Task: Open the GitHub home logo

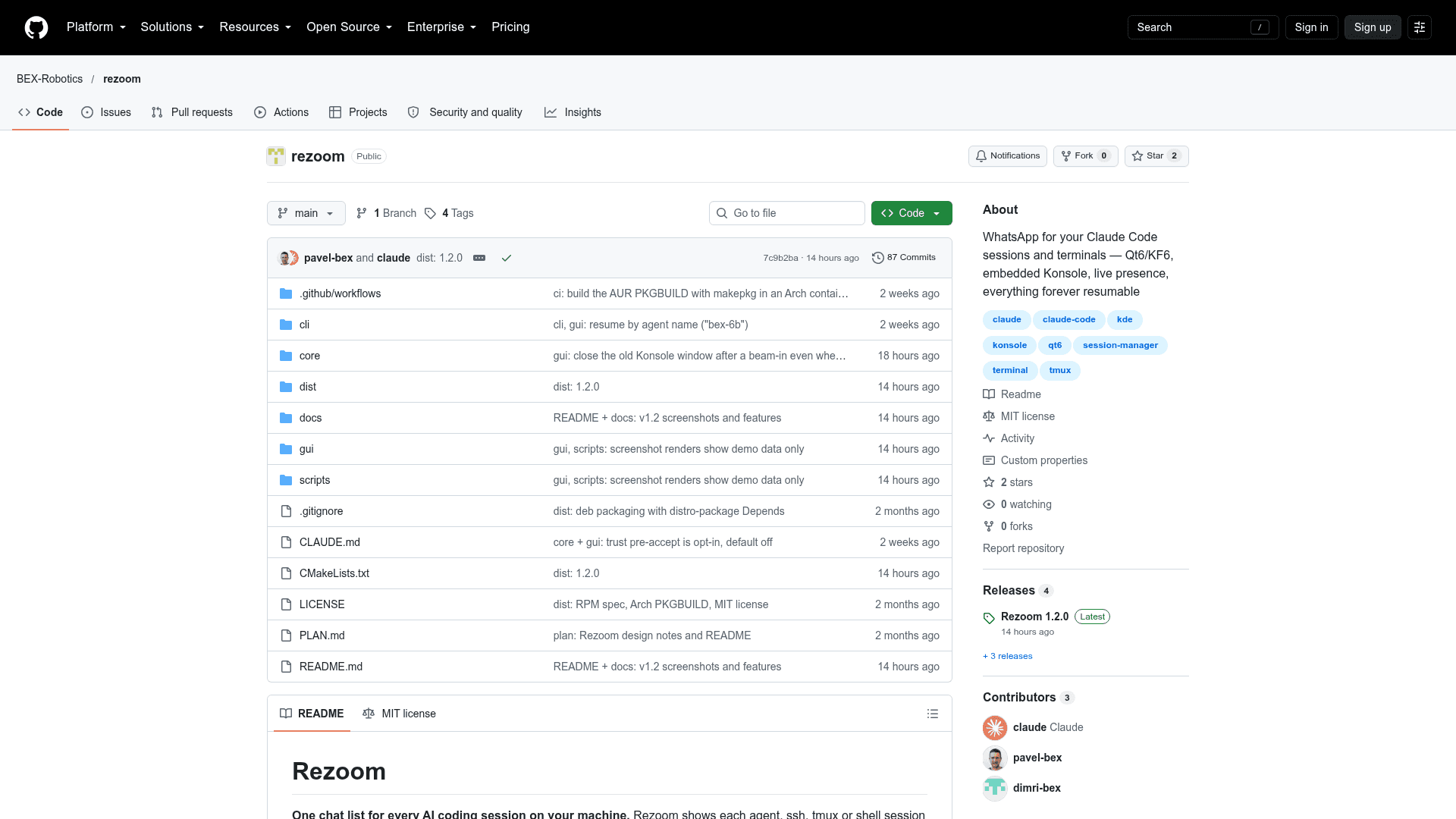Action: point(36,27)
